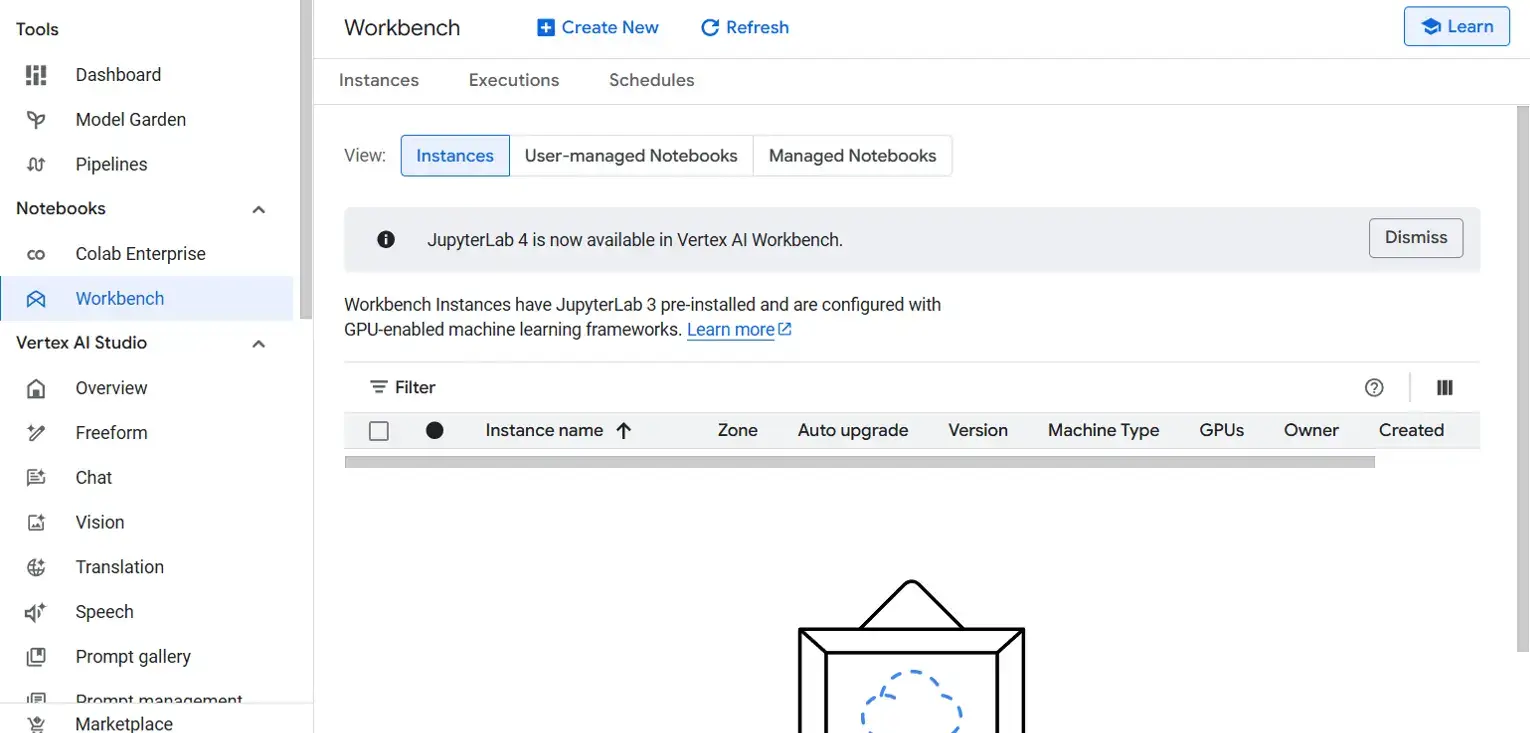Screen dimensions: 1530x733
Task: Click the horizontal table scrollbar
Action: (859, 462)
